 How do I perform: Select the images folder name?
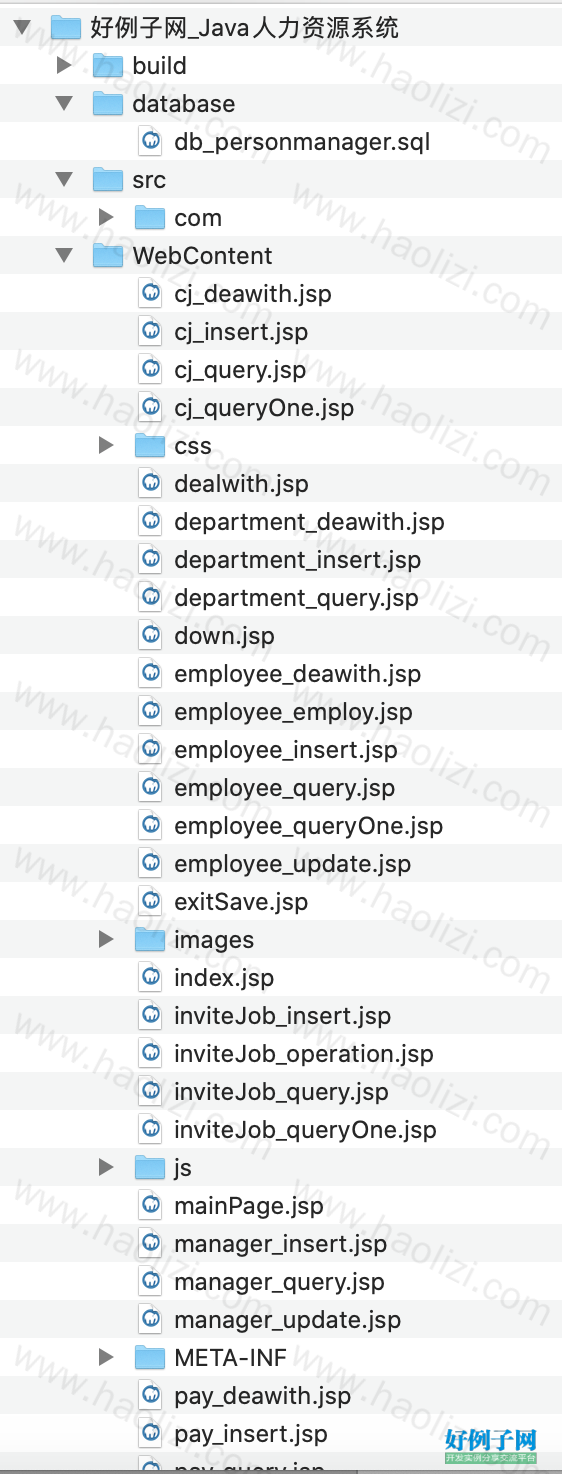[x=214, y=941]
